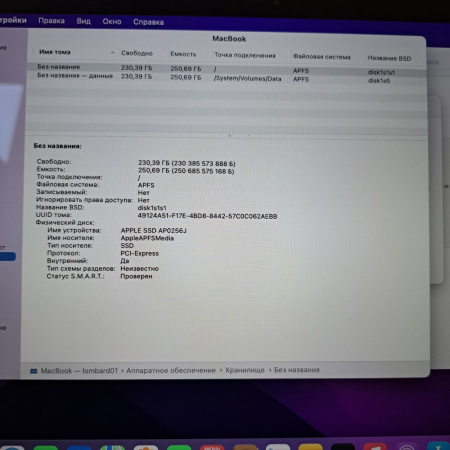Sort by Свободно column header

coord(137,53)
